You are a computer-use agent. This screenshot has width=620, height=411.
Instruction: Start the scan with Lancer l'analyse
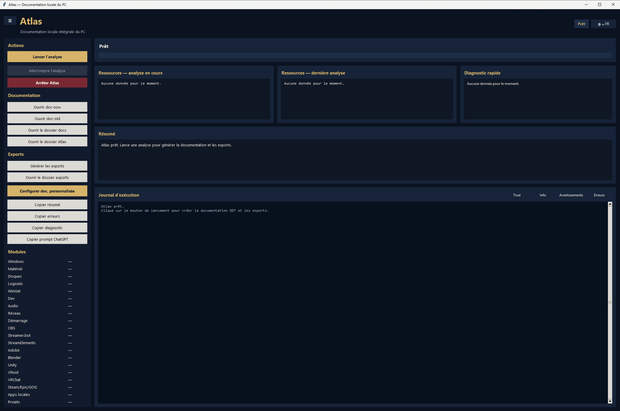[x=47, y=57]
